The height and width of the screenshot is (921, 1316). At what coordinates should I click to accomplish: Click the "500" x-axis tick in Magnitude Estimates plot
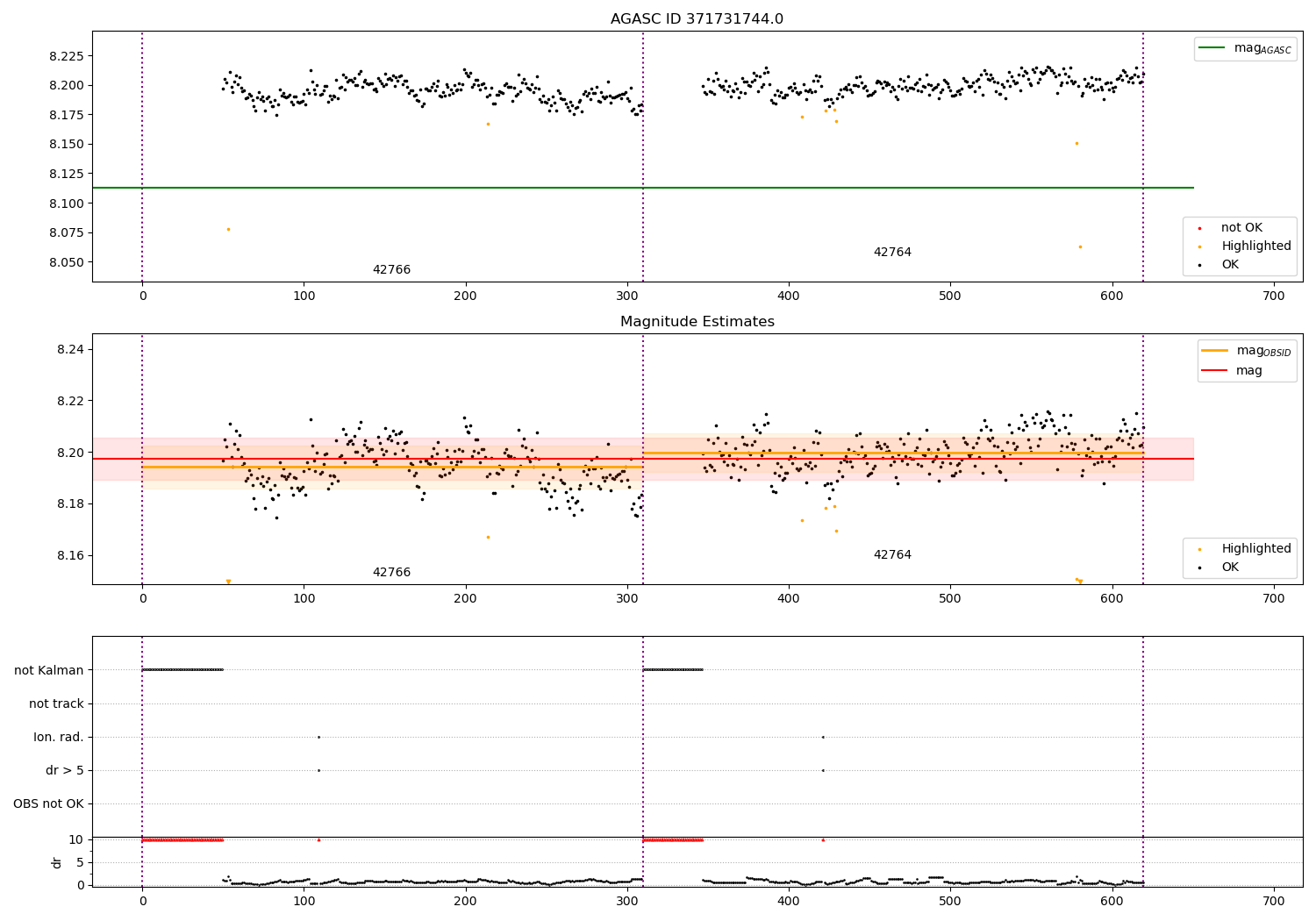[x=950, y=599]
